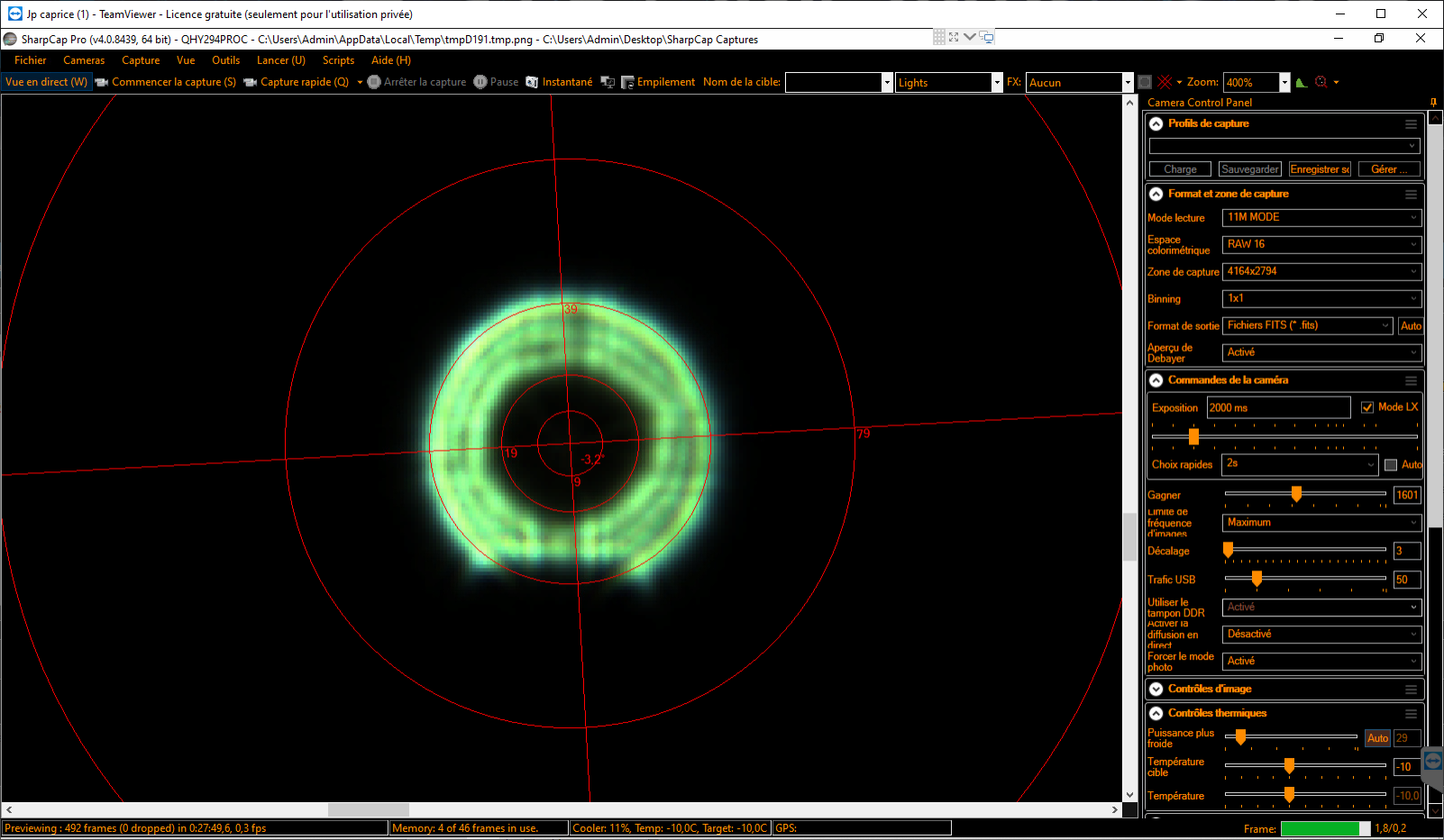The height and width of the screenshot is (840, 1444).
Task: Open the Format de sortie Fichiers FITS dropdown
Action: (x=1308, y=325)
